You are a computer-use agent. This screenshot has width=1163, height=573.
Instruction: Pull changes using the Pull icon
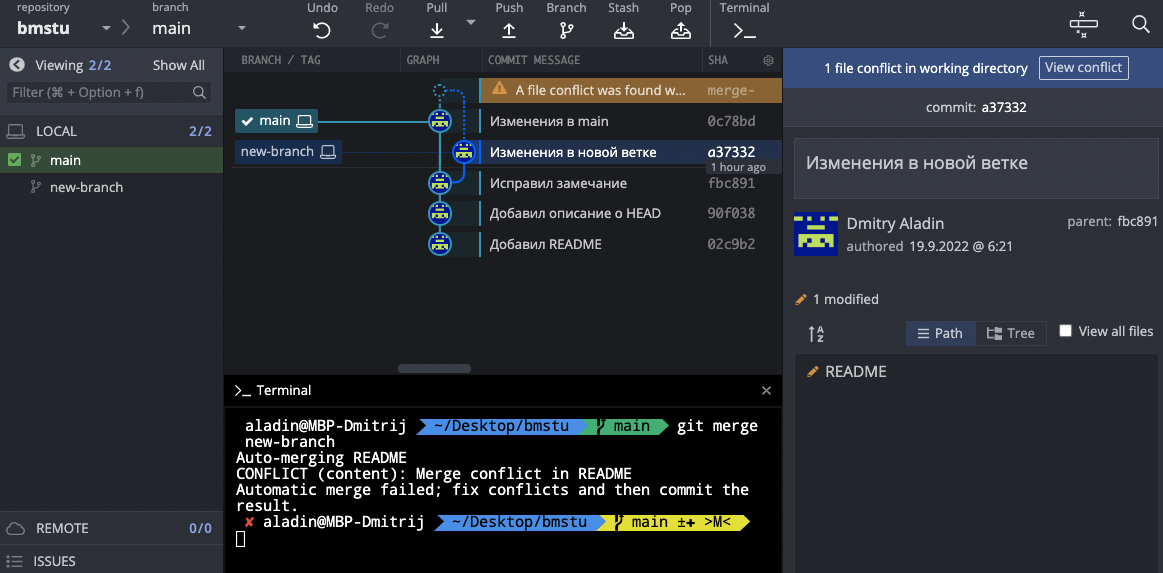point(436,29)
